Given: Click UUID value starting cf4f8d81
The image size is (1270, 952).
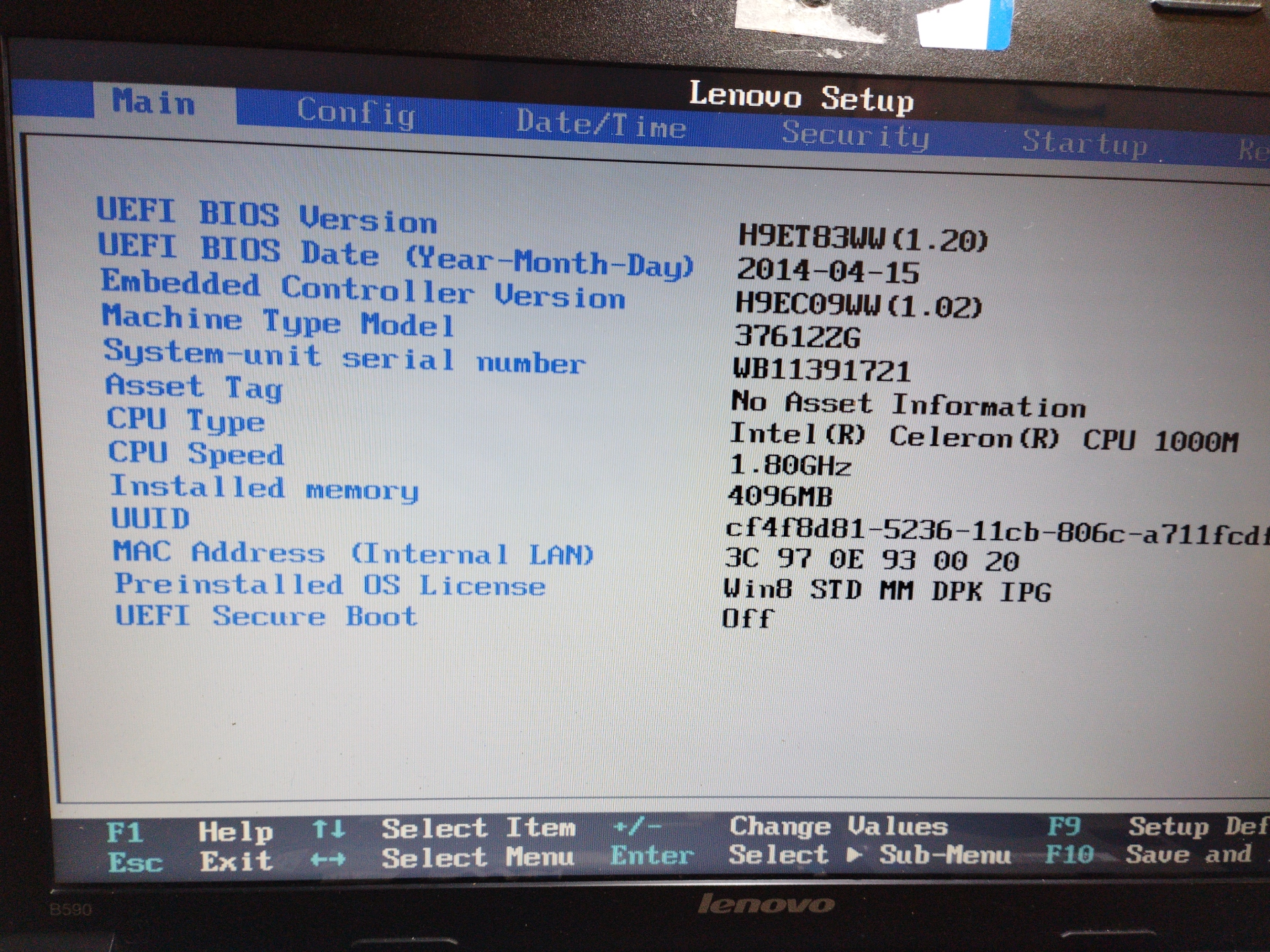Looking at the screenshot, I should 997,532.
